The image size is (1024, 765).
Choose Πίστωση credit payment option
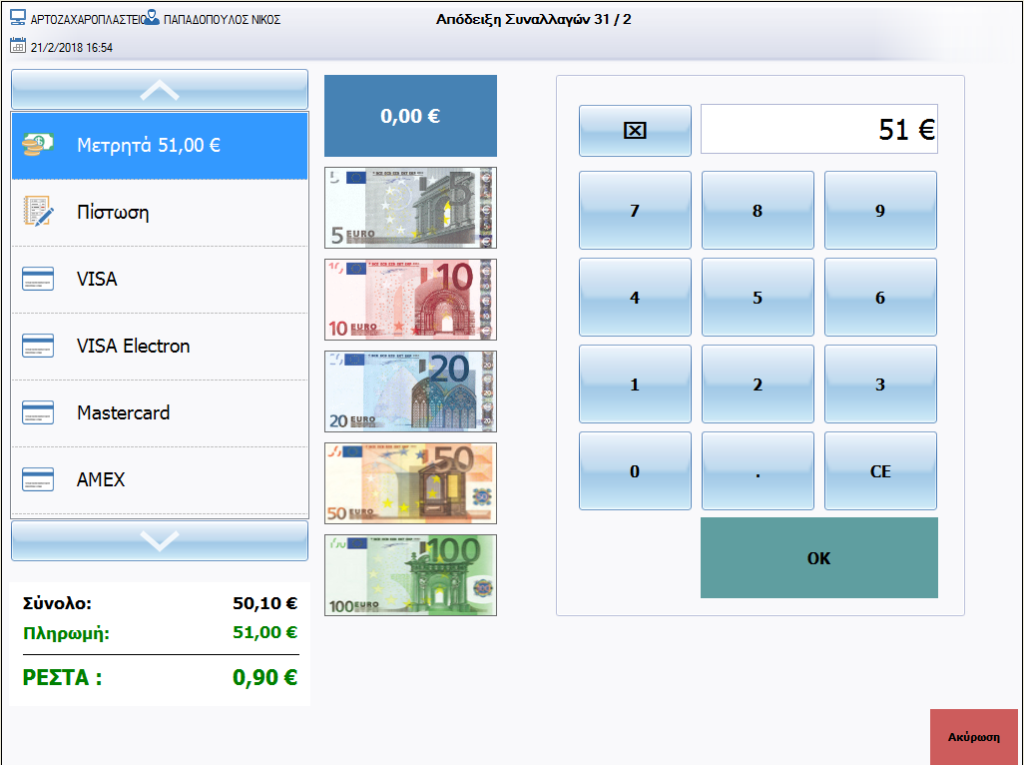click(x=160, y=213)
